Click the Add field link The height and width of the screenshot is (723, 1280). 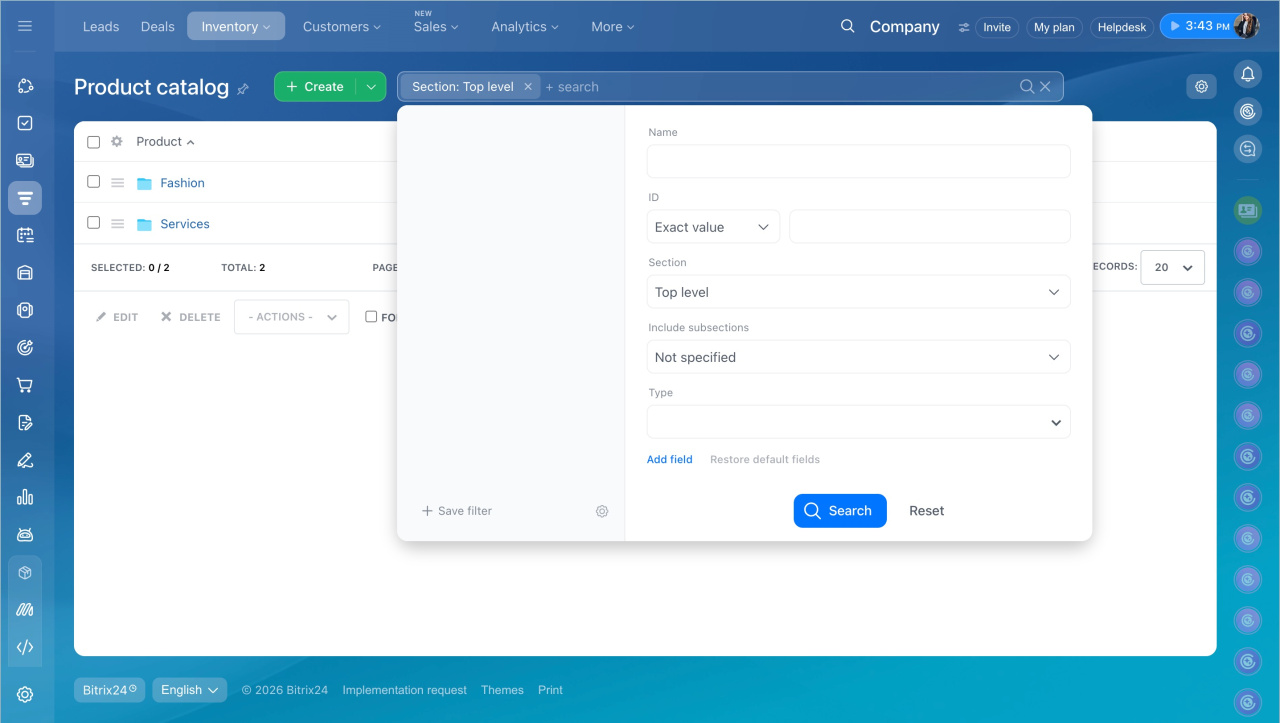point(669,460)
